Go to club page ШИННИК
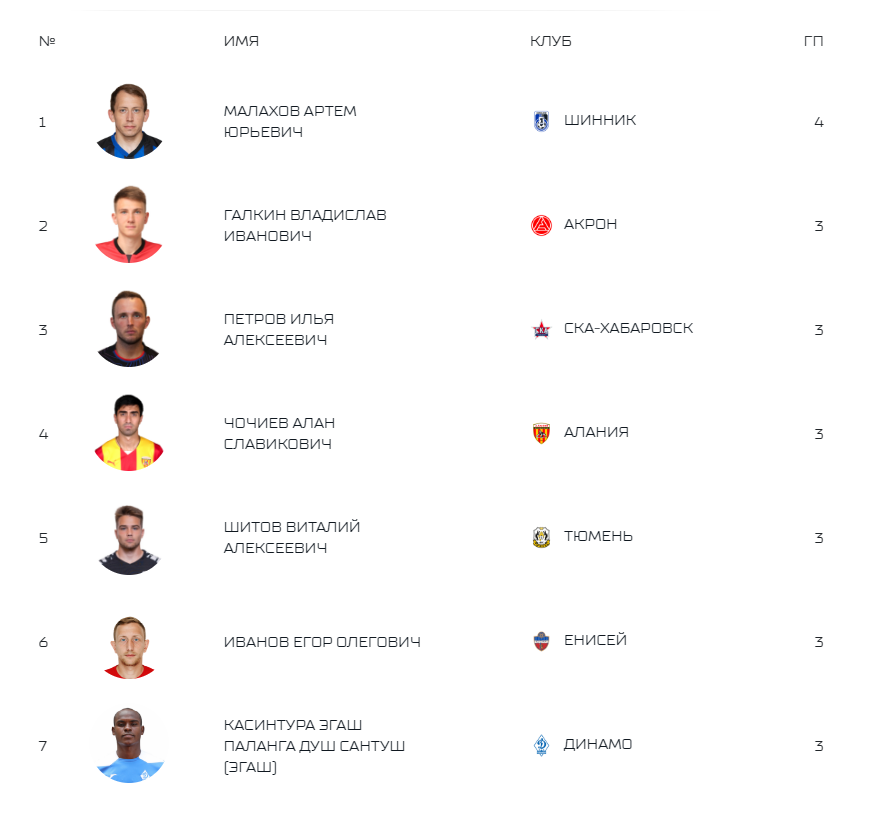Screen dimensions: 874x814 600,120
